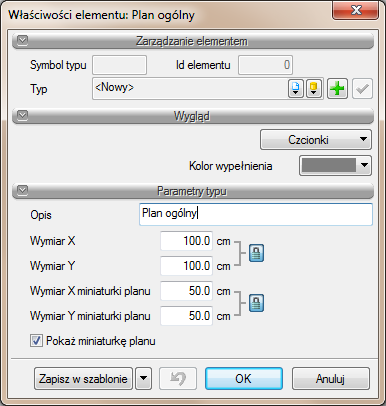
Task: Click the undo arrow button
Action: (178, 379)
